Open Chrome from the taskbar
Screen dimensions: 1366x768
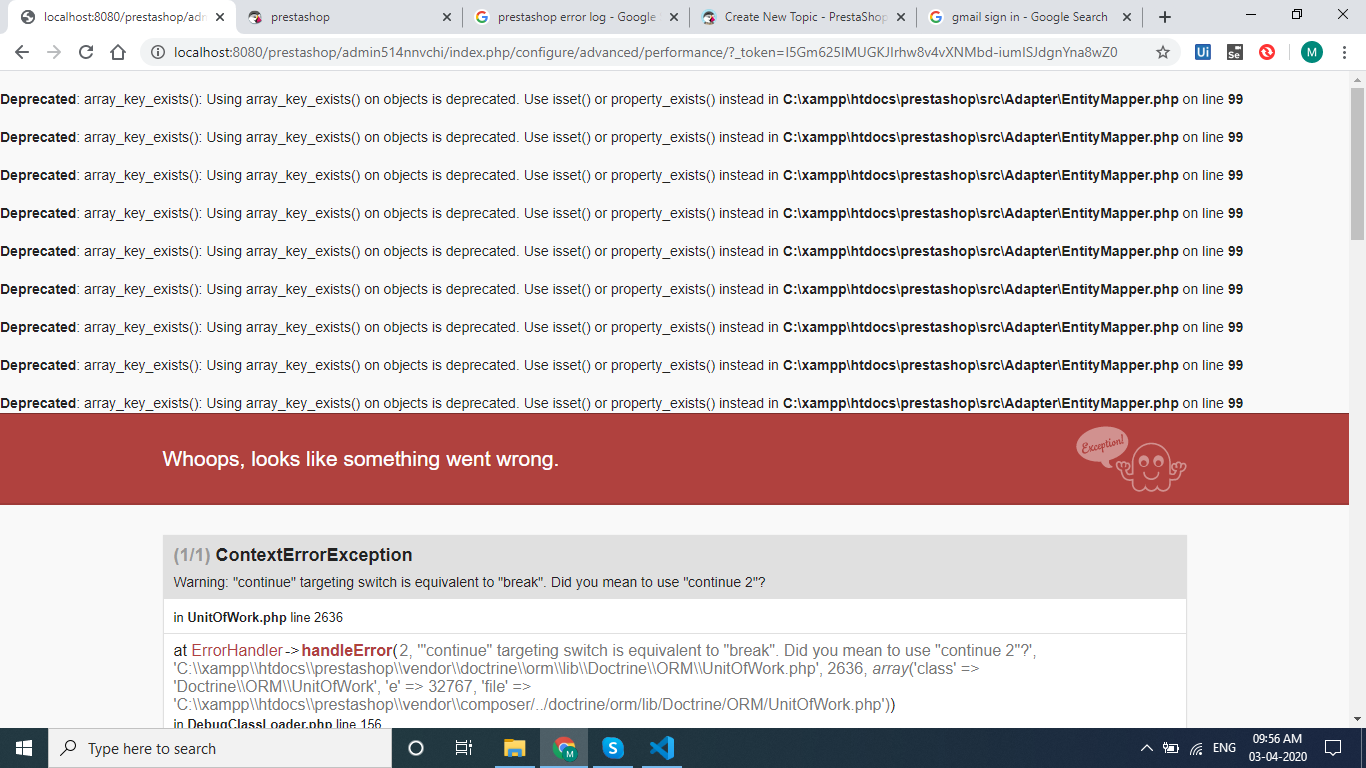click(x=564, y=748)
